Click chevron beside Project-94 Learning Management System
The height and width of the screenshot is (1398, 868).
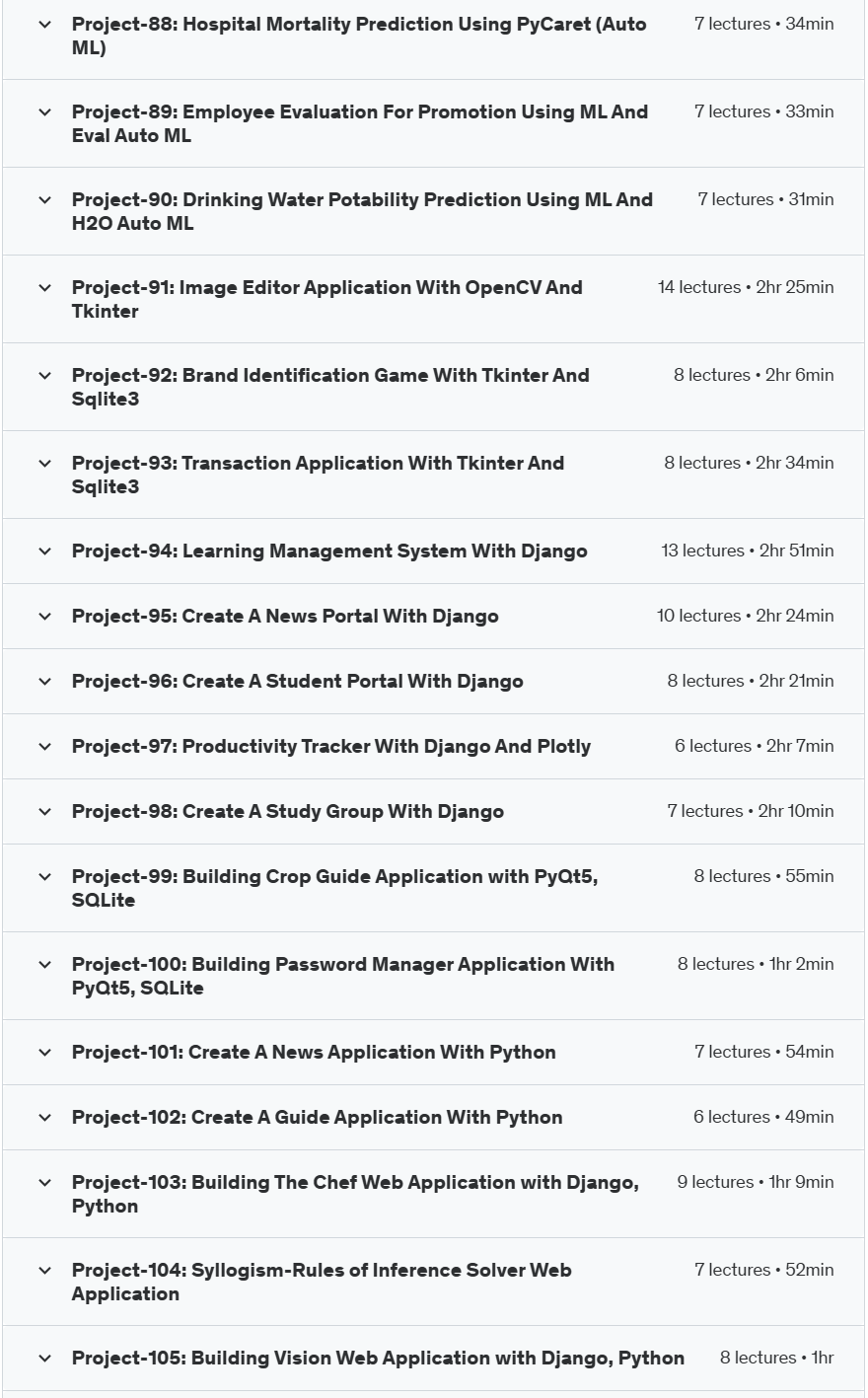pos(44,552)
